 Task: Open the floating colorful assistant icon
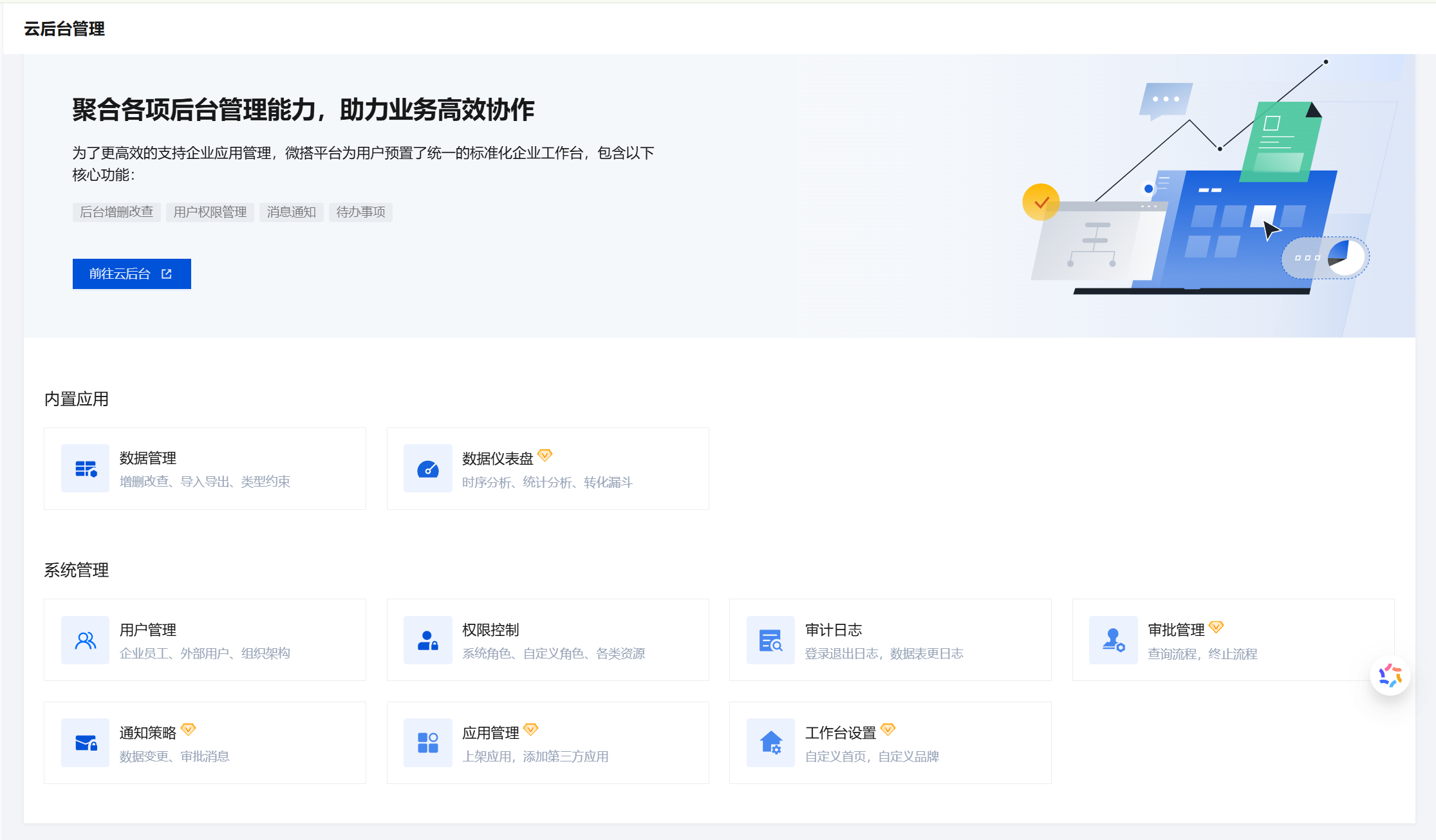point(1390,675)
